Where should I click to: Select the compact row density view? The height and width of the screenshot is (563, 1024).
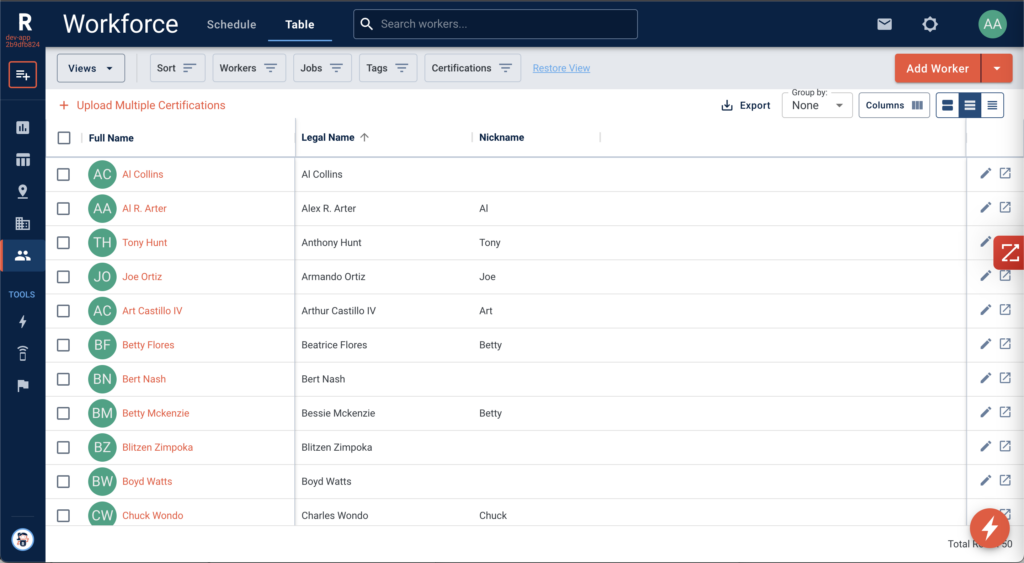(992, 105)
